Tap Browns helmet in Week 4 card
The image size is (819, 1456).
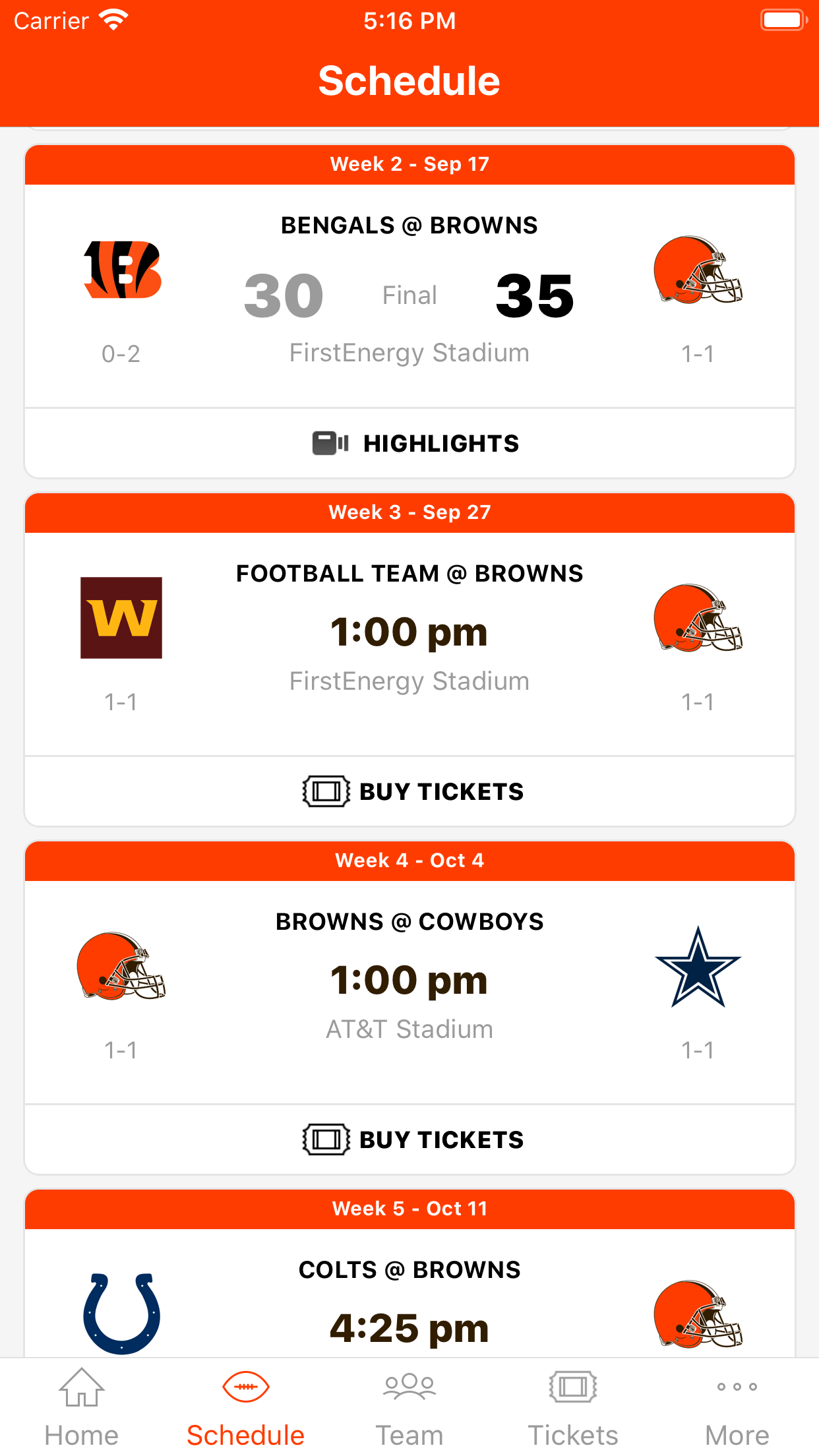point(121,966)
